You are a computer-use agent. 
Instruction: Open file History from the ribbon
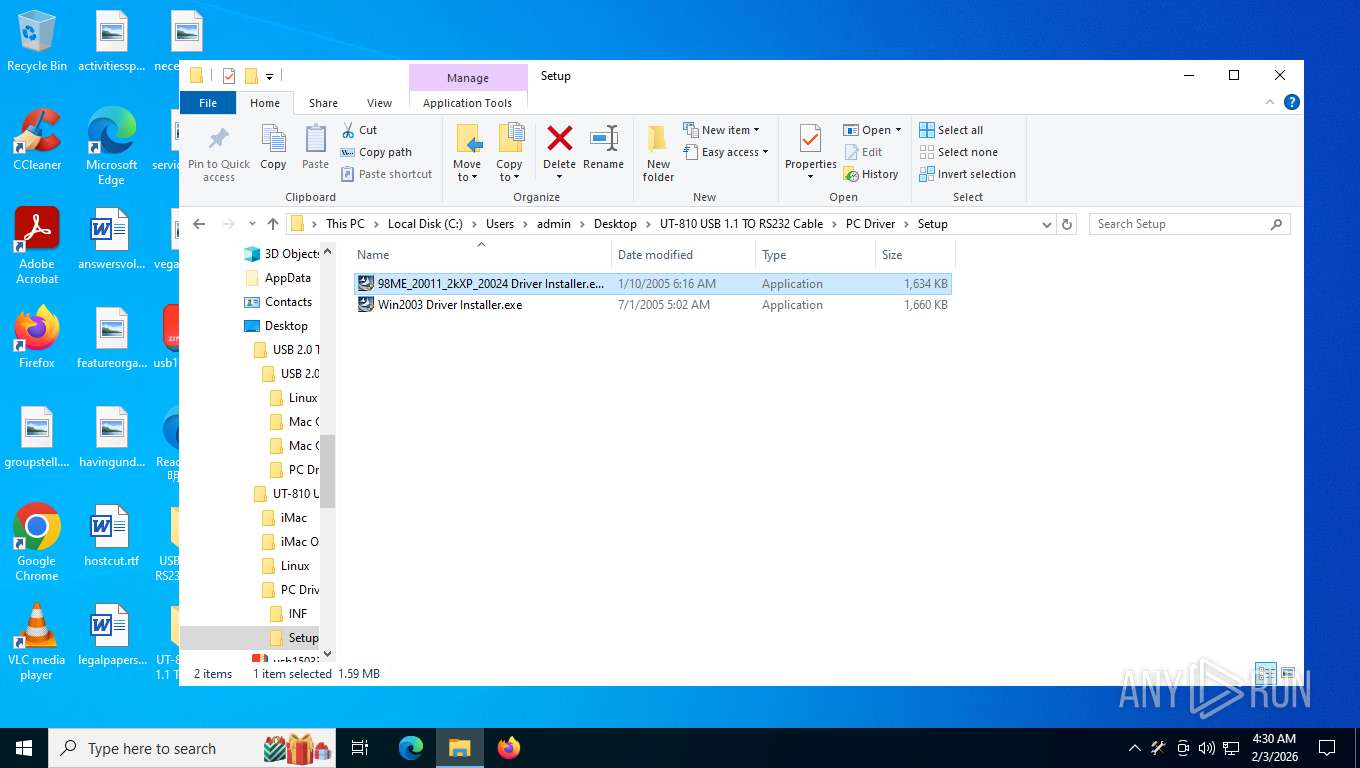tap(871, 174)
